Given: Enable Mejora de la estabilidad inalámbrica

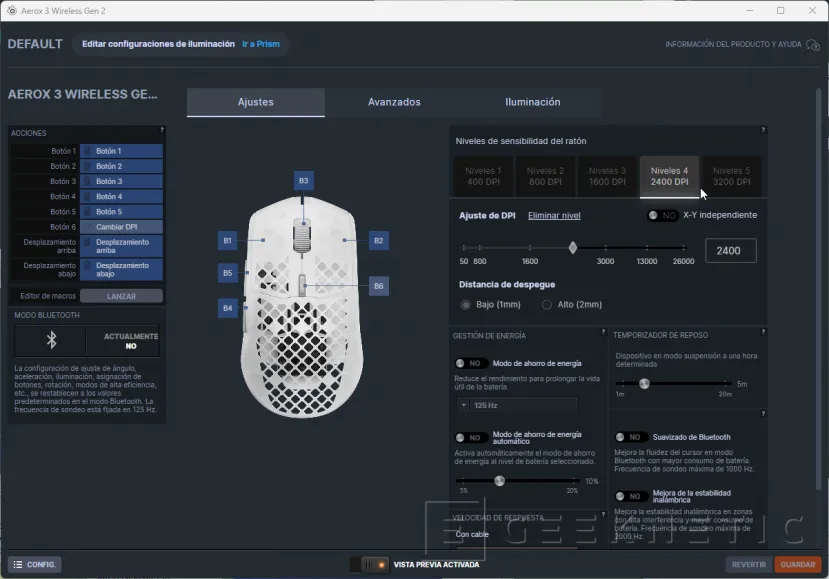Looking at the screenshot, I should click(x=630, y=497).
